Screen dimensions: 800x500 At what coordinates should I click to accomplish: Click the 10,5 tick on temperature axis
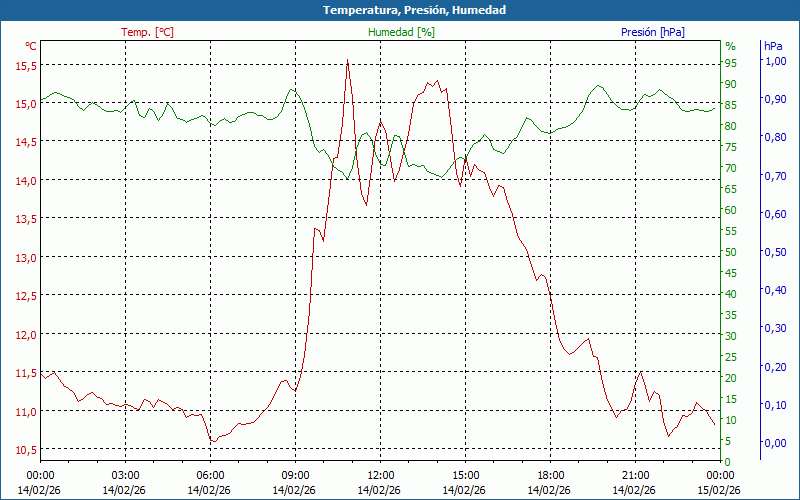[x=26, y=449]
